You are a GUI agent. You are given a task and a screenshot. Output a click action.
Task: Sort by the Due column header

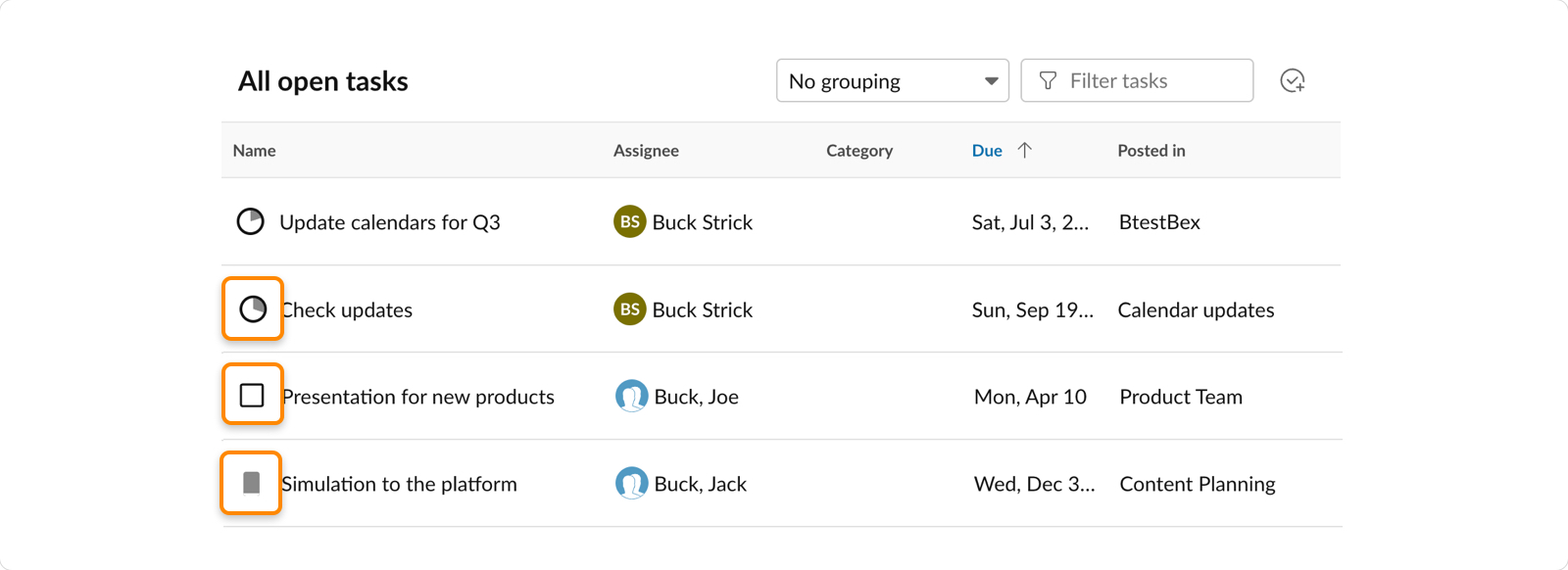point(987,150)
